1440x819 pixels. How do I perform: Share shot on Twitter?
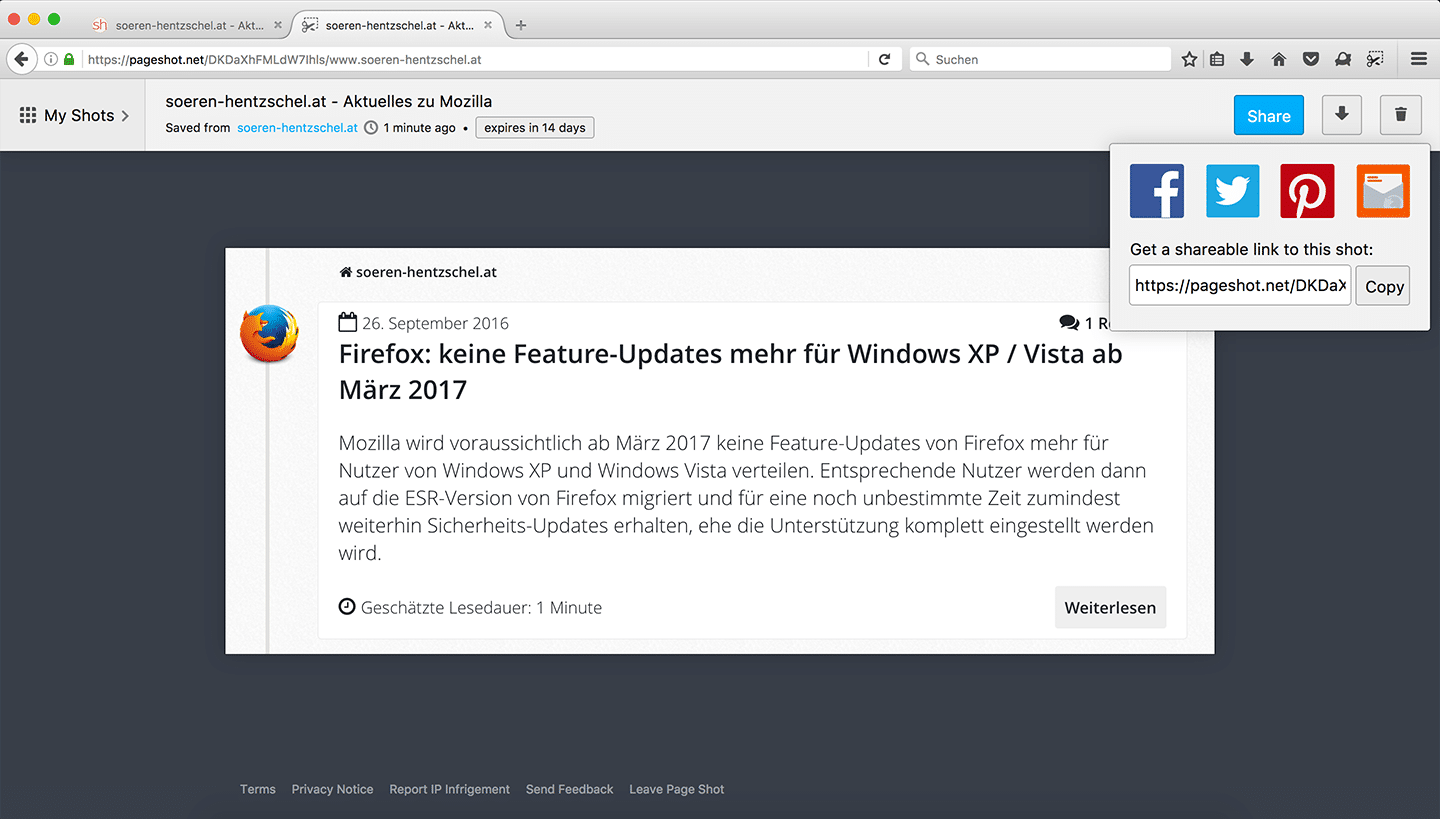pyautogui.click(x=1232, y=191)
